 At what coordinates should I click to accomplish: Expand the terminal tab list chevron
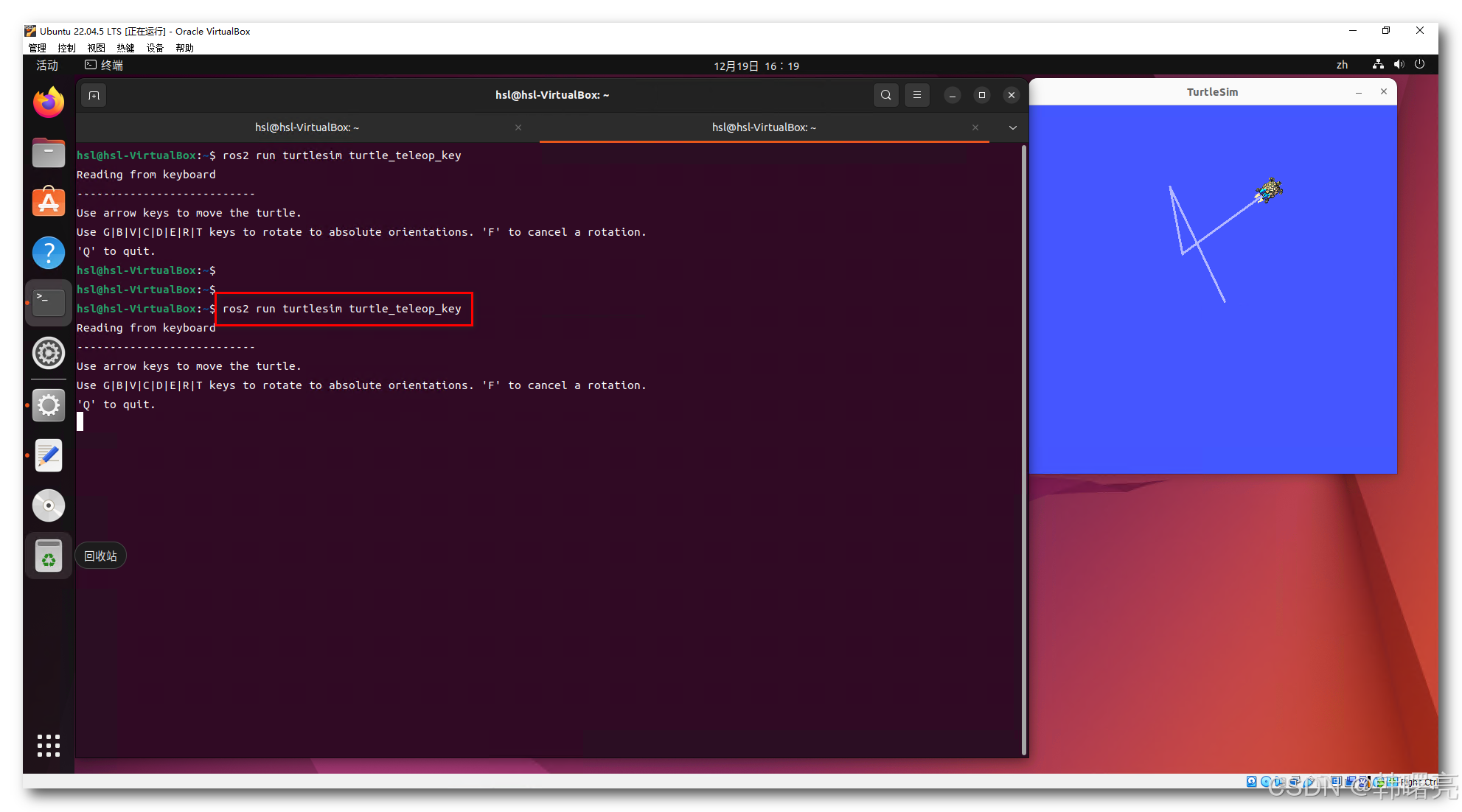pyautogui.click(x=1012, y=127)
